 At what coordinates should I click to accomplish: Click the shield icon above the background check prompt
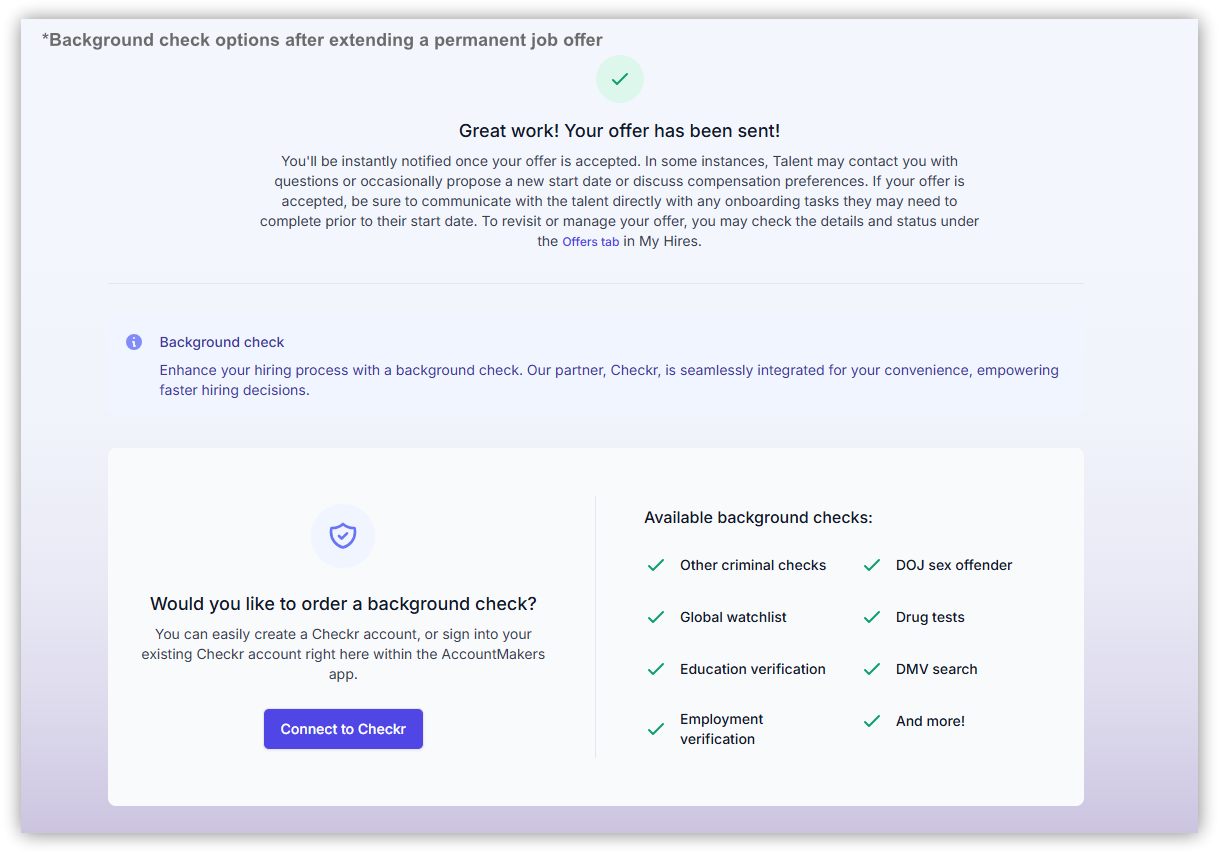pyautogui.click(x=343, y=536)
